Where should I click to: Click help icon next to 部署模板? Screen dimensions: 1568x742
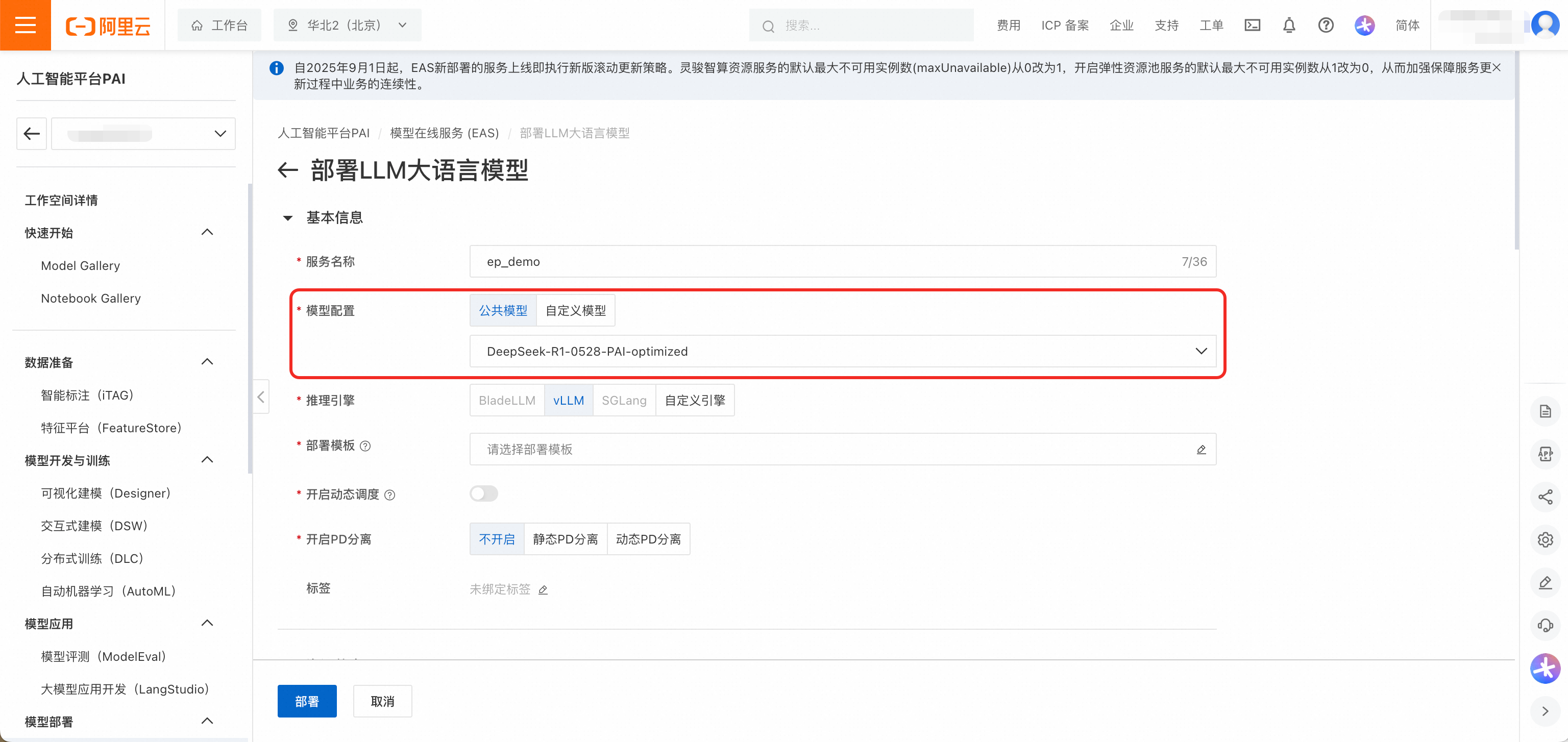[x=365, y=446]
